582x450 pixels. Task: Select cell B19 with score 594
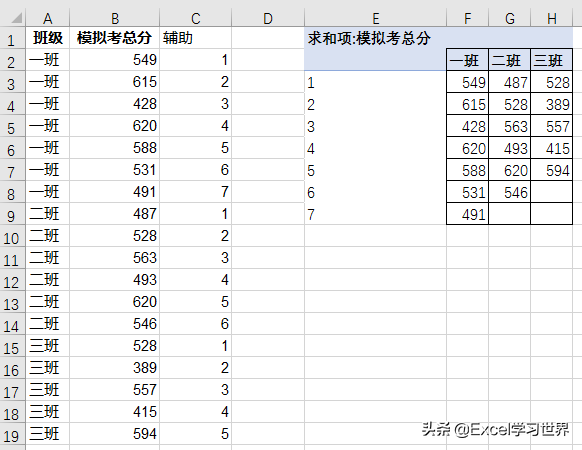pyautogui.click(x=114, y=434)
